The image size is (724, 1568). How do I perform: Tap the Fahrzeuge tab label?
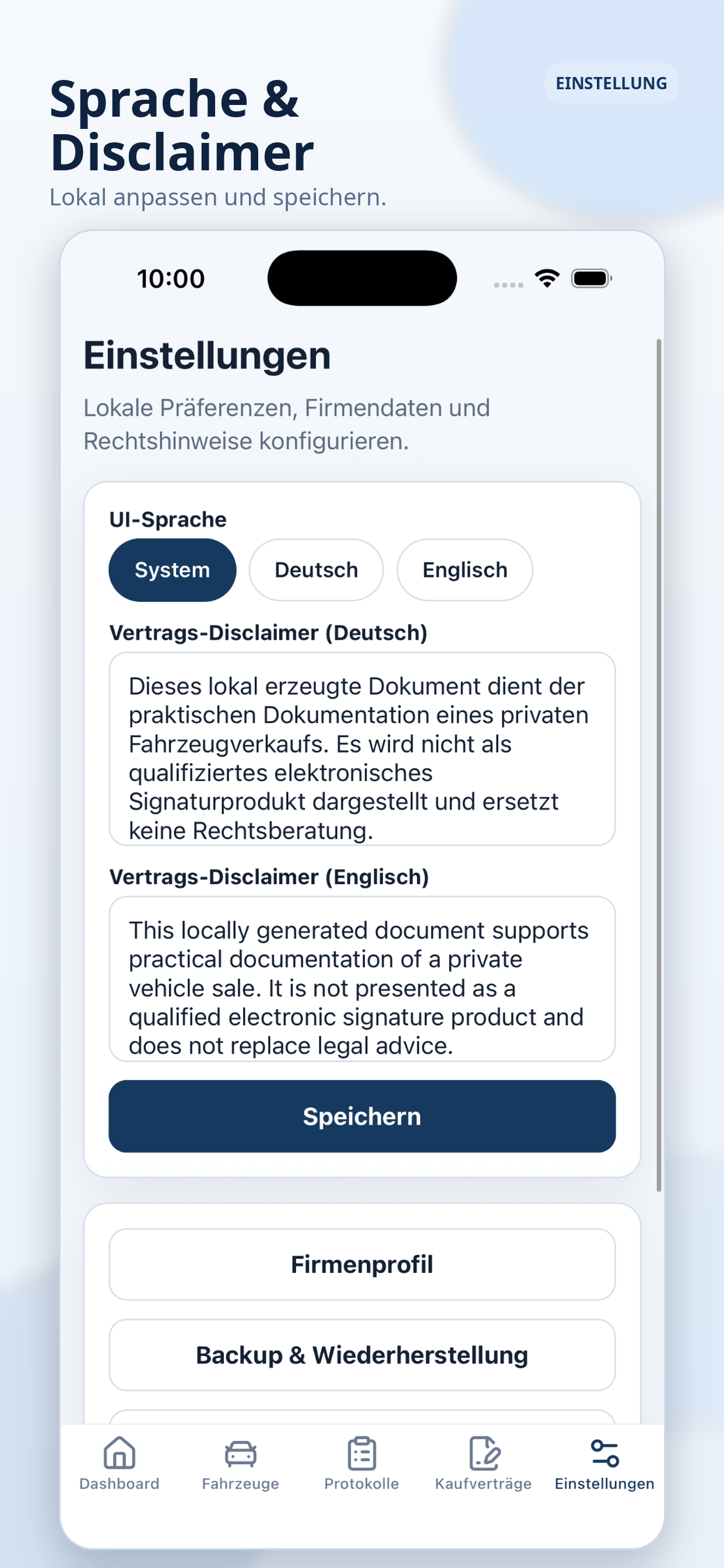coord(240,1483)
